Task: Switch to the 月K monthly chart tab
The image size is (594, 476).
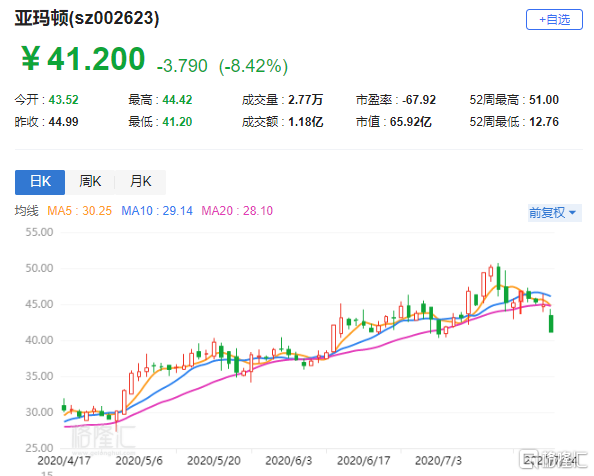Action: [x=141, y=182]
